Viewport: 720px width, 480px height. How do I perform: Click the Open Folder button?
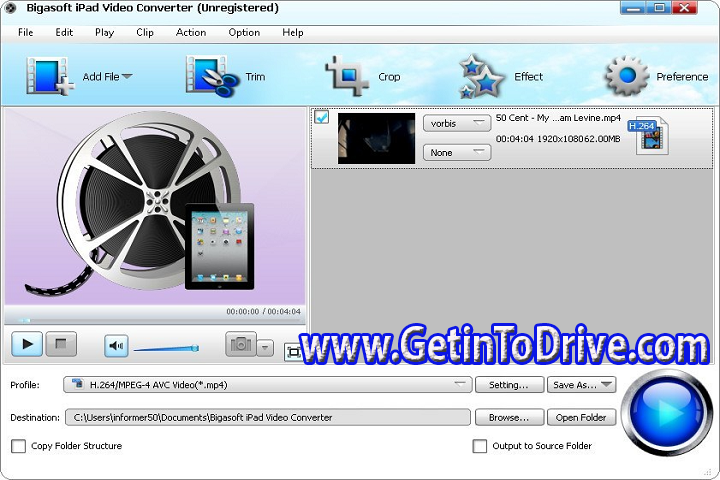point(581,418)
